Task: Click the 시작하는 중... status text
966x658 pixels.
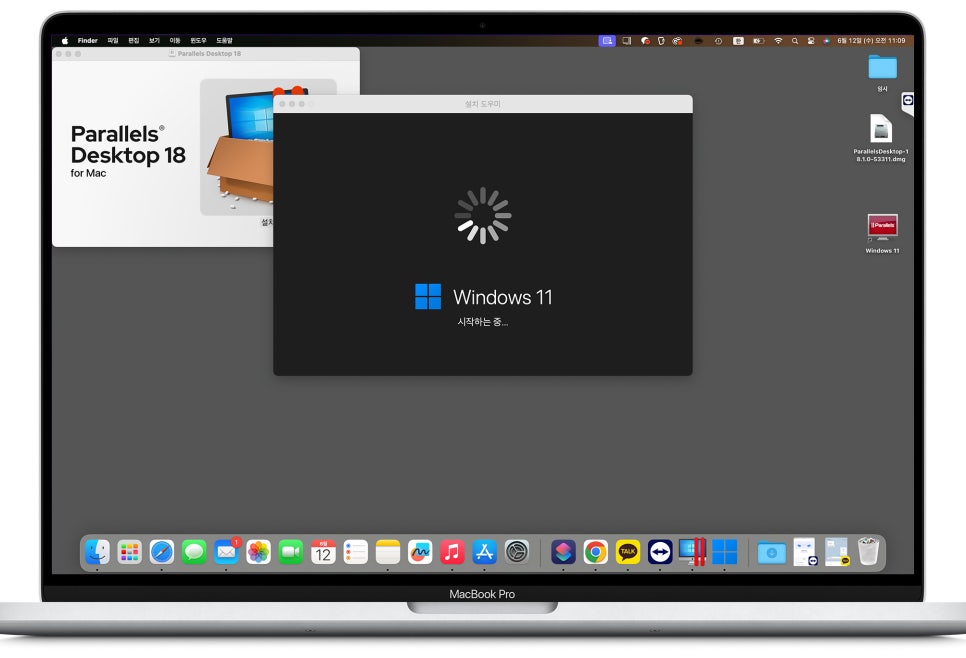Action: pos(482,322)
